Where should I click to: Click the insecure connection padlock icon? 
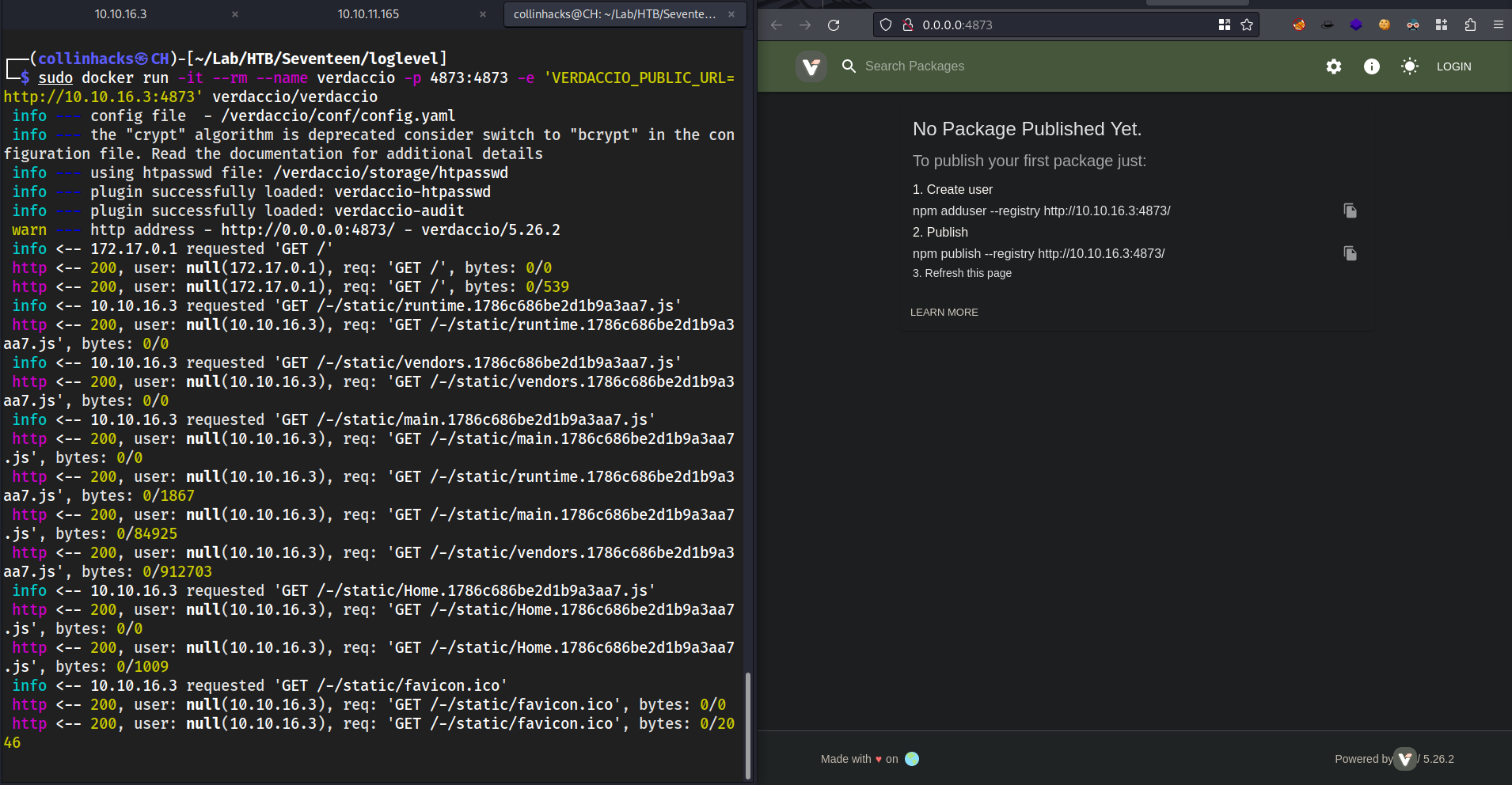tap(908, 25)
